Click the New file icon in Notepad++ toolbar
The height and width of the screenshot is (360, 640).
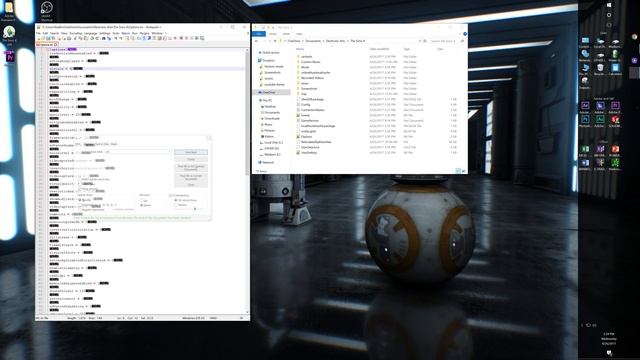[39, 38]
